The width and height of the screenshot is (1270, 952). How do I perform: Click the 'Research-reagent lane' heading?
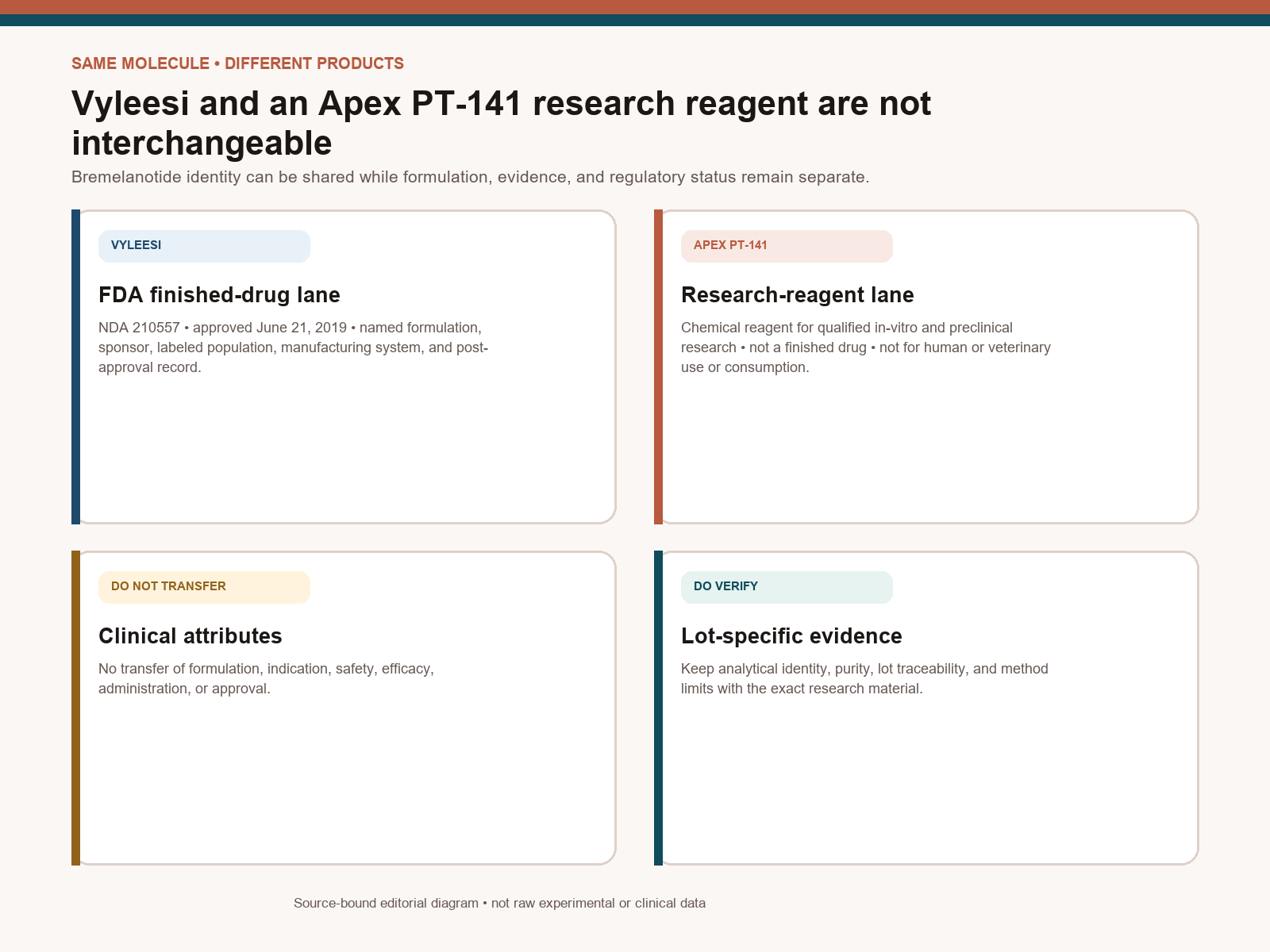(797, 295)
